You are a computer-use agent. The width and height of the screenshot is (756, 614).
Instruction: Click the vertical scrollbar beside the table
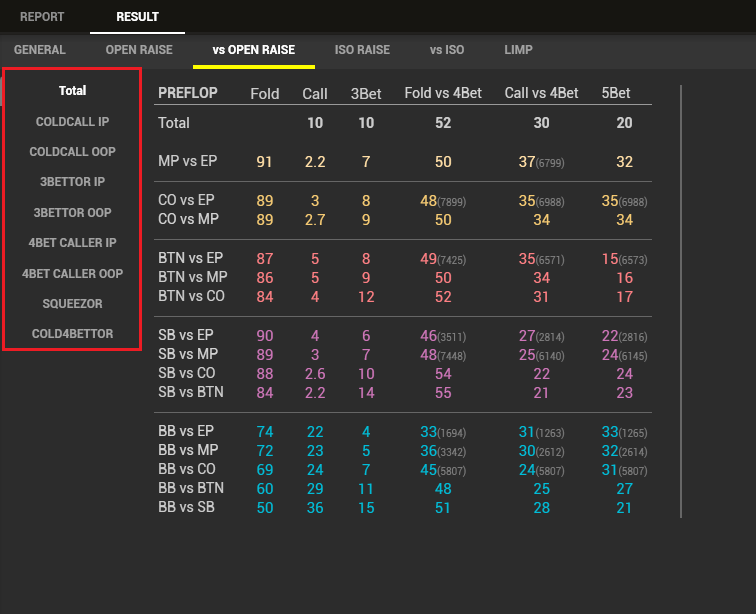(x=681, y=300)
